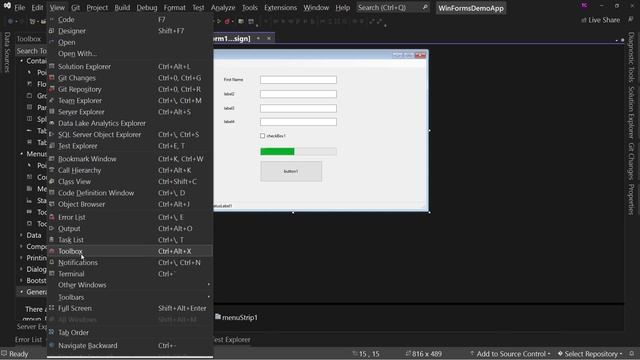The height and width of the screenshot is (360, 640).
Task: Toggle checkBox1 on the form
Action: (x=262, y=136)
